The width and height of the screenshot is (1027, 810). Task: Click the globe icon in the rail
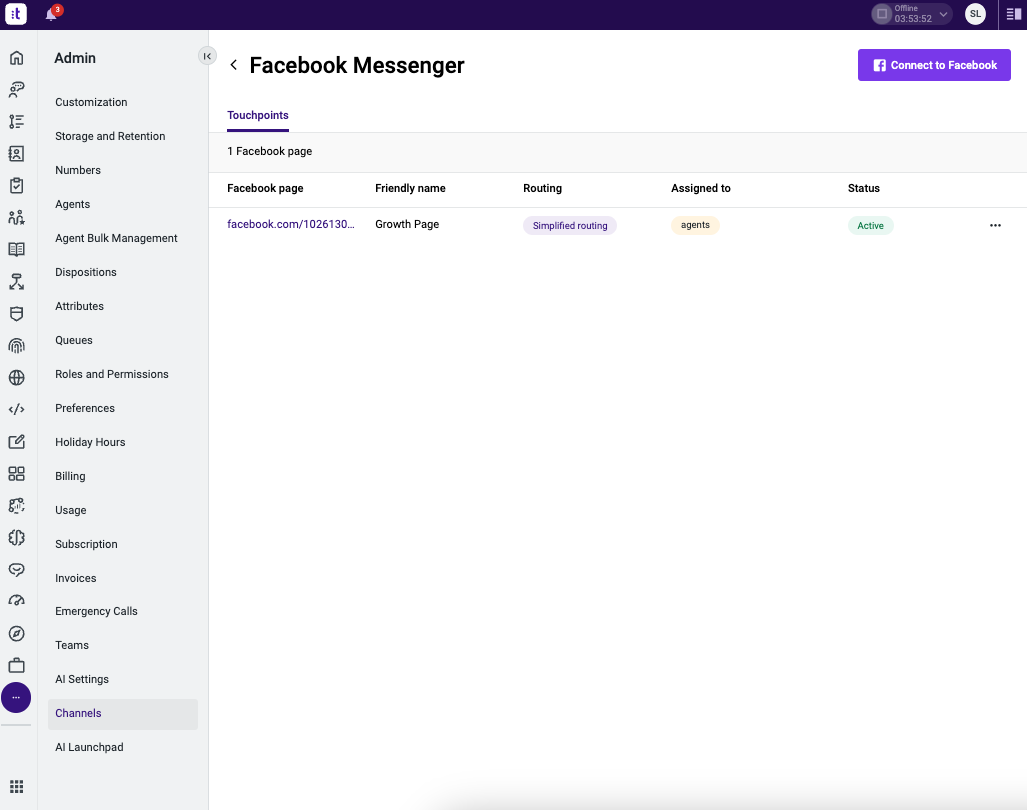16,378
